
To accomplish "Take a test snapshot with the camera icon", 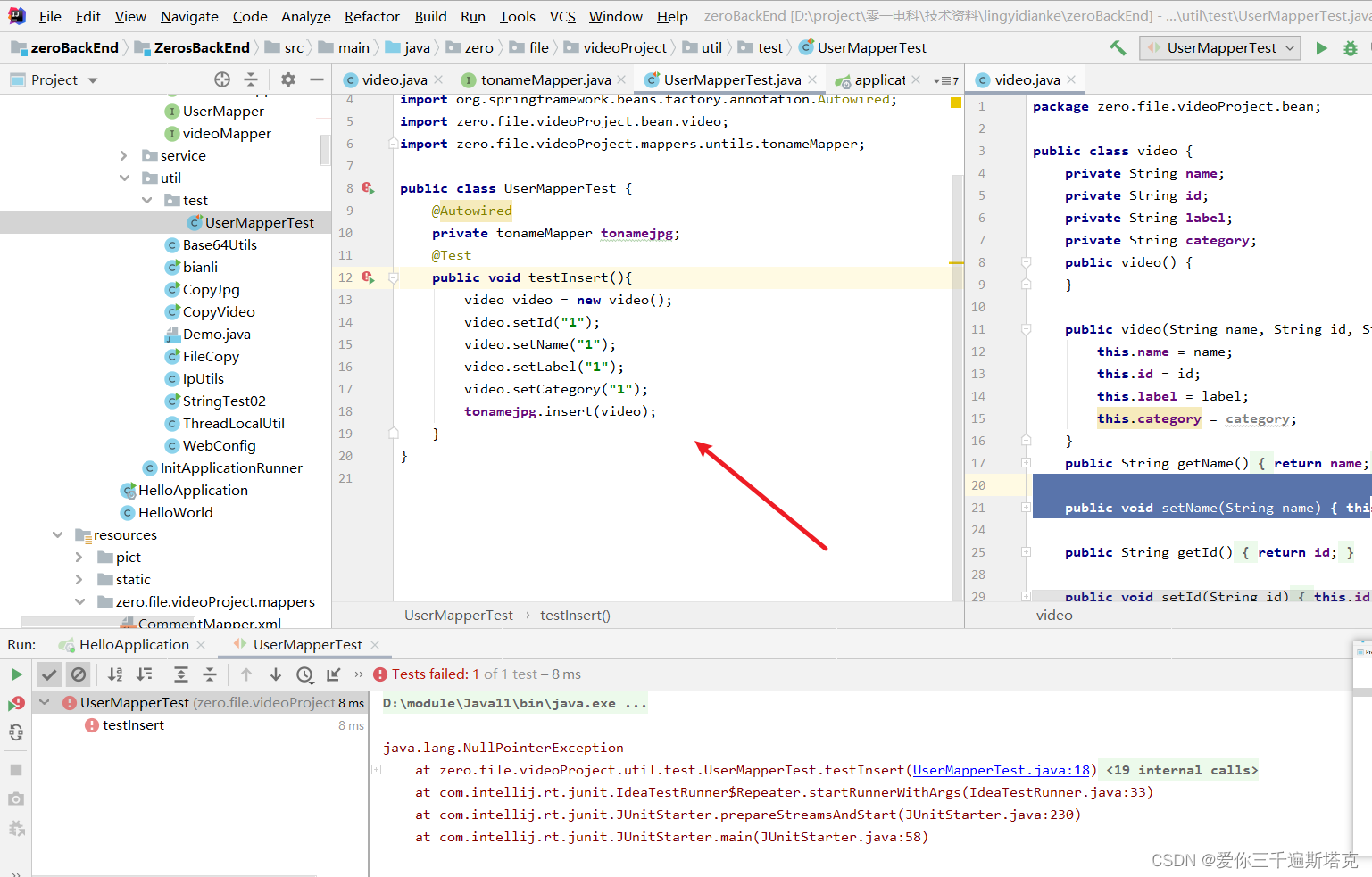I will click(x=15, y=798).
